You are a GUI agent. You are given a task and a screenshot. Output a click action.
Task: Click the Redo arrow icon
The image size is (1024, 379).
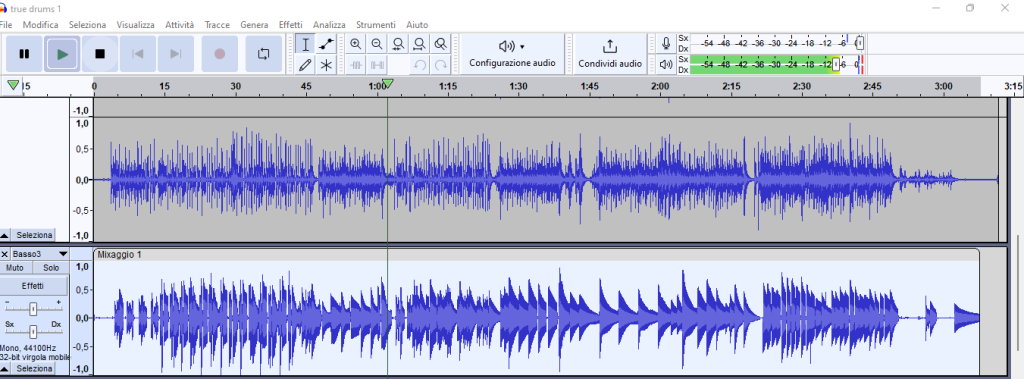(x=441, y=65)
